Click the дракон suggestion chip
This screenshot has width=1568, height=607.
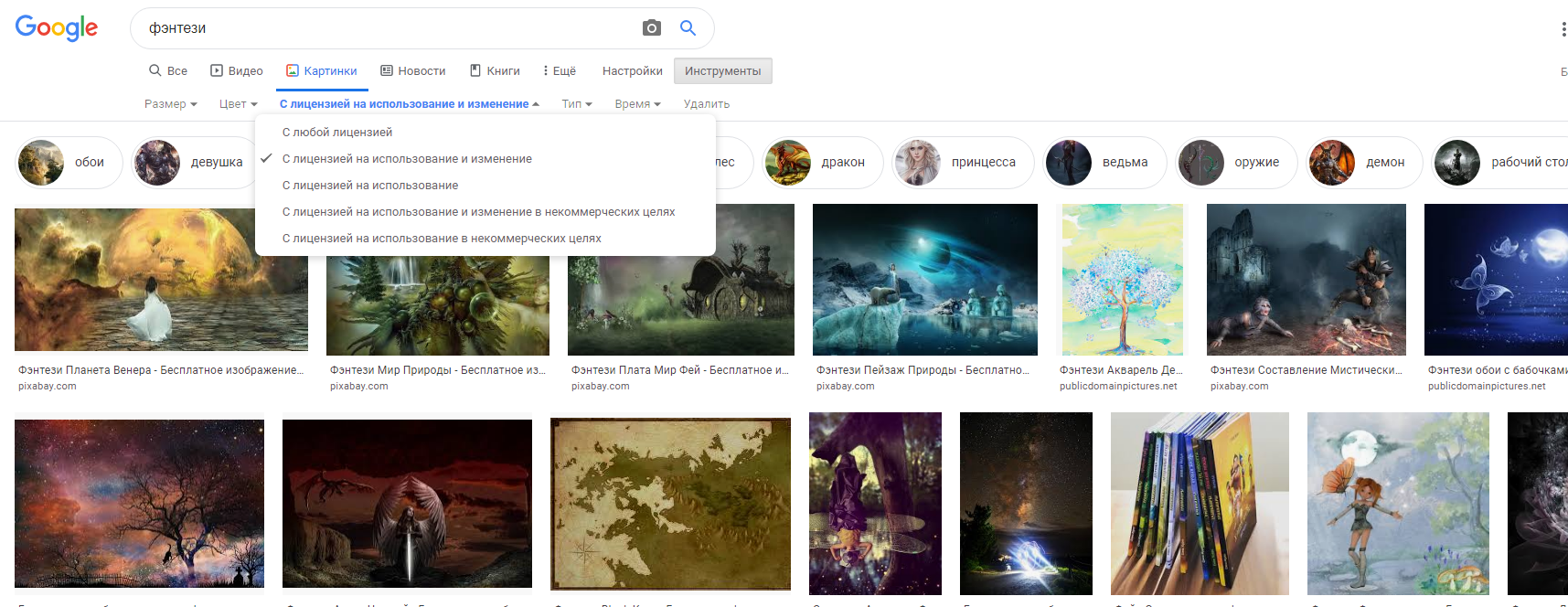823,163
